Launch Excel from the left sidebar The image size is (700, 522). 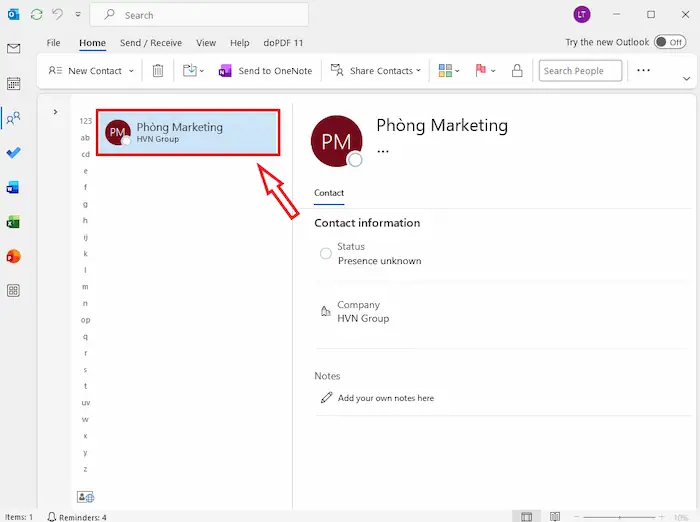tap(13, 221)
